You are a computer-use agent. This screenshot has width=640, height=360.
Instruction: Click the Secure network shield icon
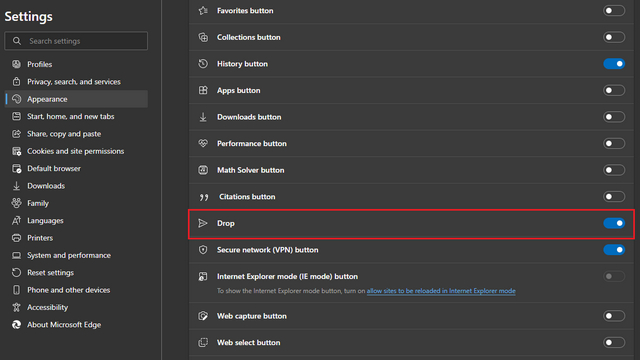pyautogui.click(x=203, y=250)
